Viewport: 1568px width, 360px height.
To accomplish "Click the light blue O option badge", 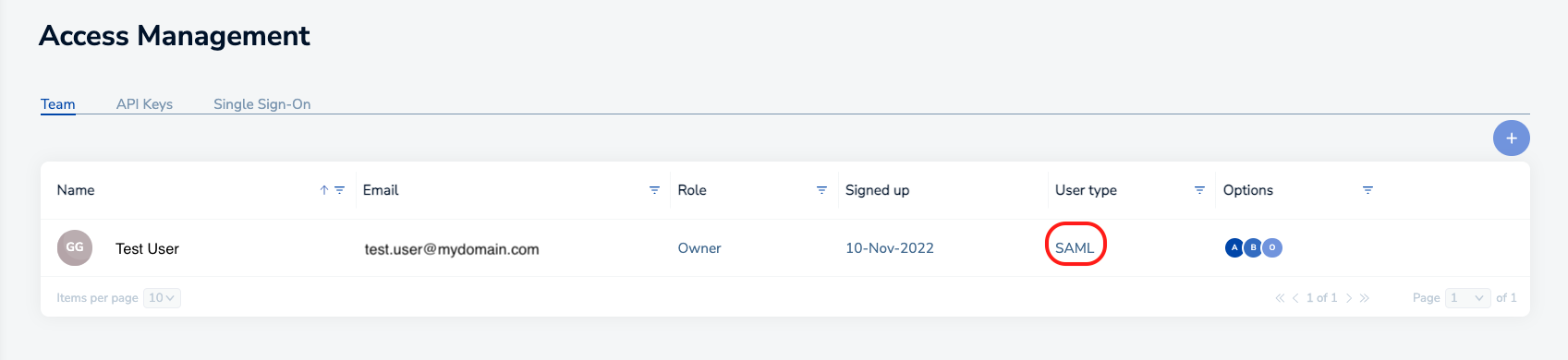I will (1272, 247).
